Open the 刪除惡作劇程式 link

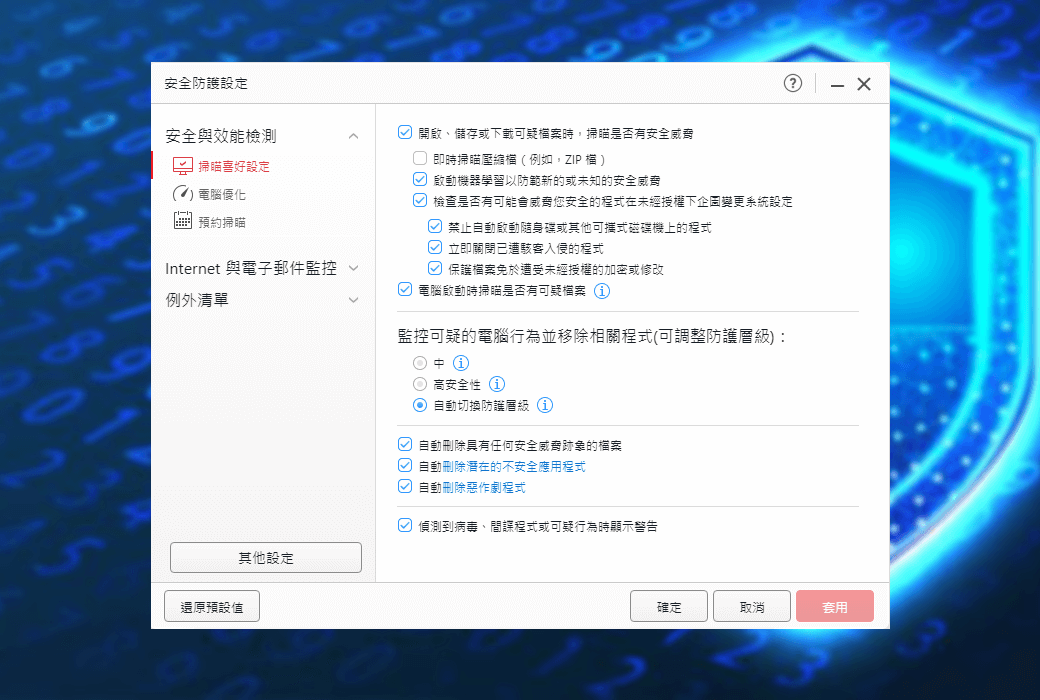(484, 488)
